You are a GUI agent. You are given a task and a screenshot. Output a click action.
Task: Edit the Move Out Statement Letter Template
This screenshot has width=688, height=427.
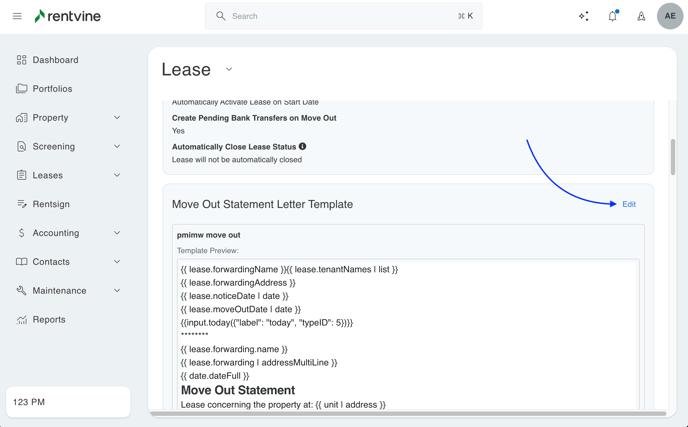pos(628,204)
